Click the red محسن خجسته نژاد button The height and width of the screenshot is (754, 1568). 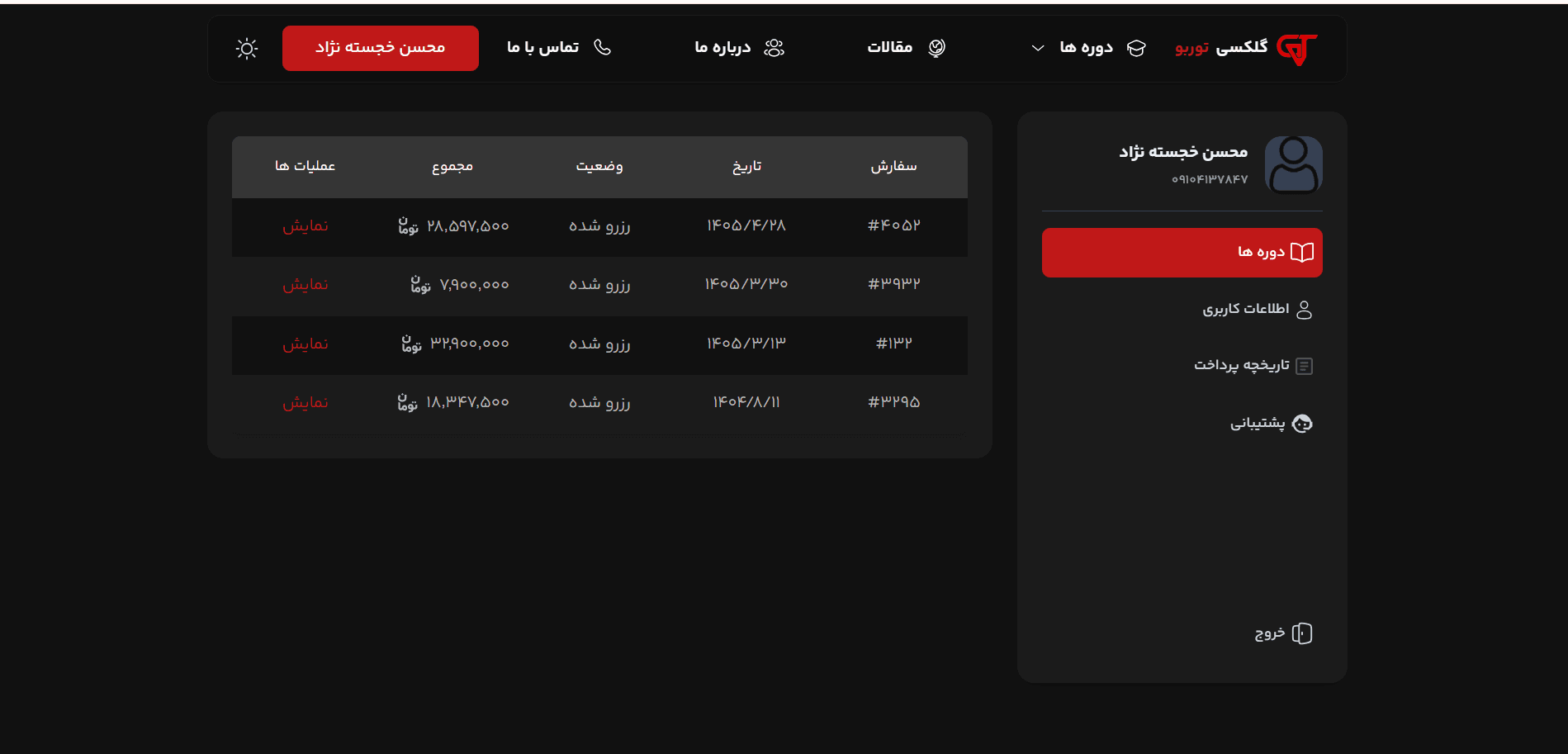click(381, 48)
